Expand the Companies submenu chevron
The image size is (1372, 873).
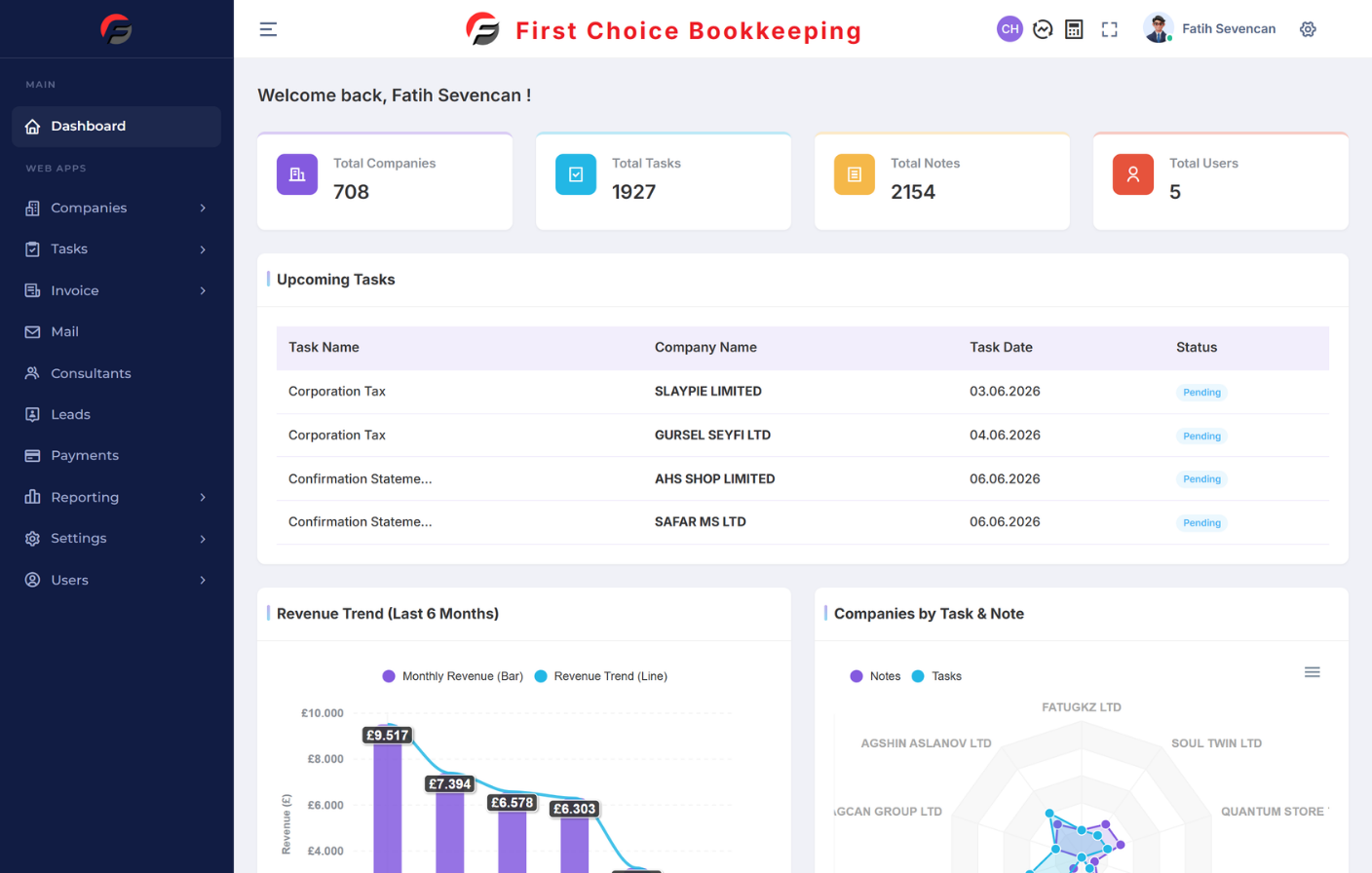point(203,208)
